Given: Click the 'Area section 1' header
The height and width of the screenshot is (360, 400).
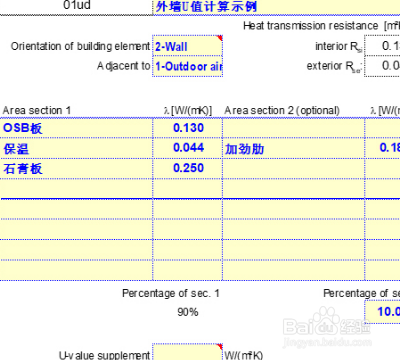Looking at the screenshot, I should pyautogui.click(x=36, y=110).
